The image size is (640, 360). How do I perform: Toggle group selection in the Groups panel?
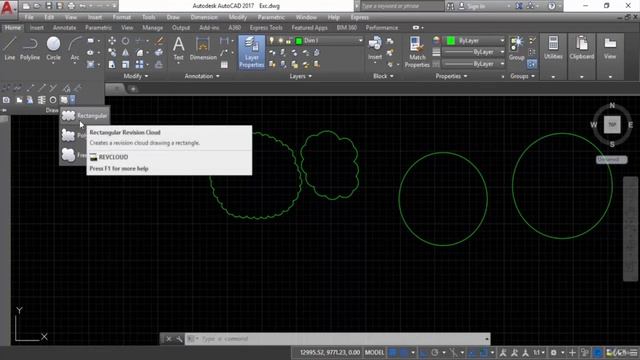[x=532, y=64]
